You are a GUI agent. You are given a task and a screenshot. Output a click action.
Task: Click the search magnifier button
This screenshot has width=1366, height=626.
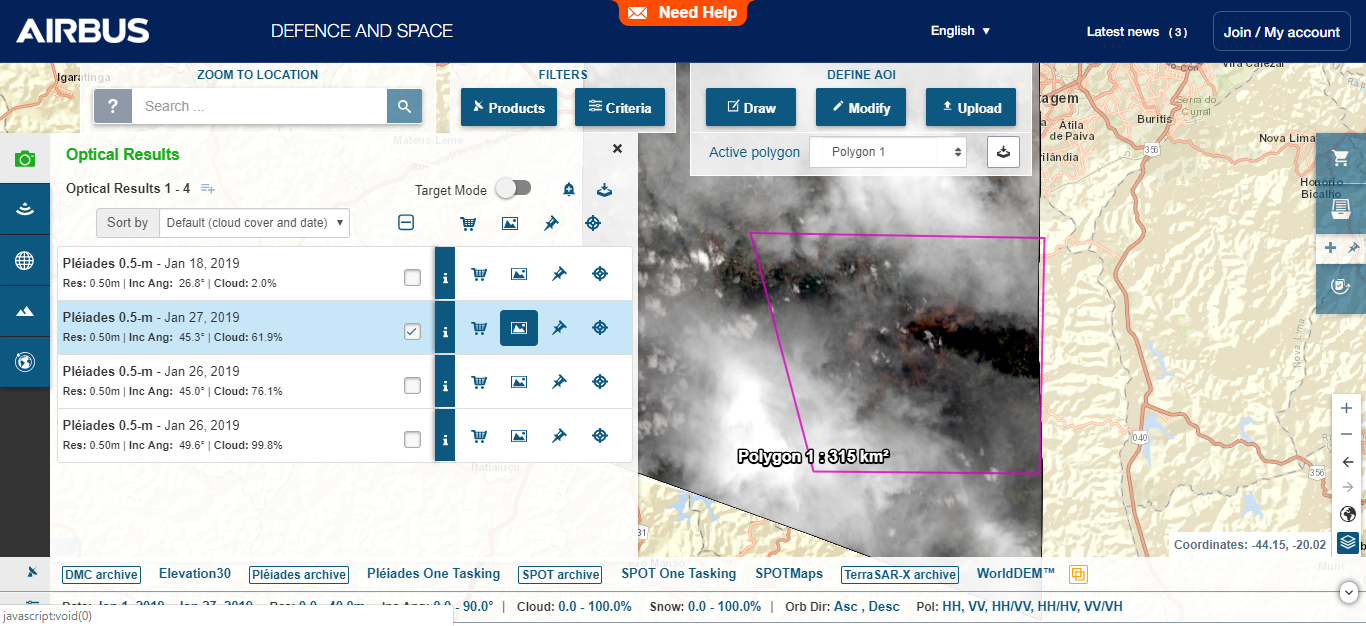tap(404, 106)
